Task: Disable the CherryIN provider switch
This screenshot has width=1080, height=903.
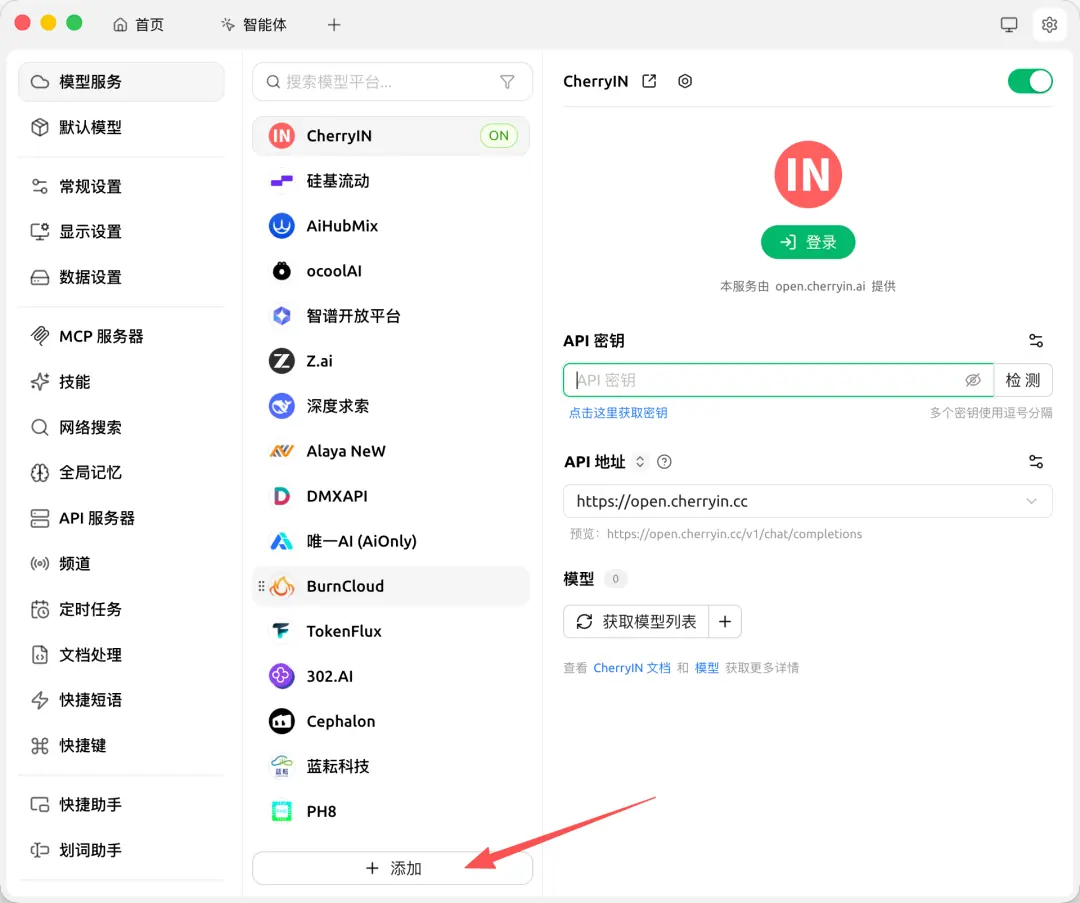Action: pos(1030,81)
